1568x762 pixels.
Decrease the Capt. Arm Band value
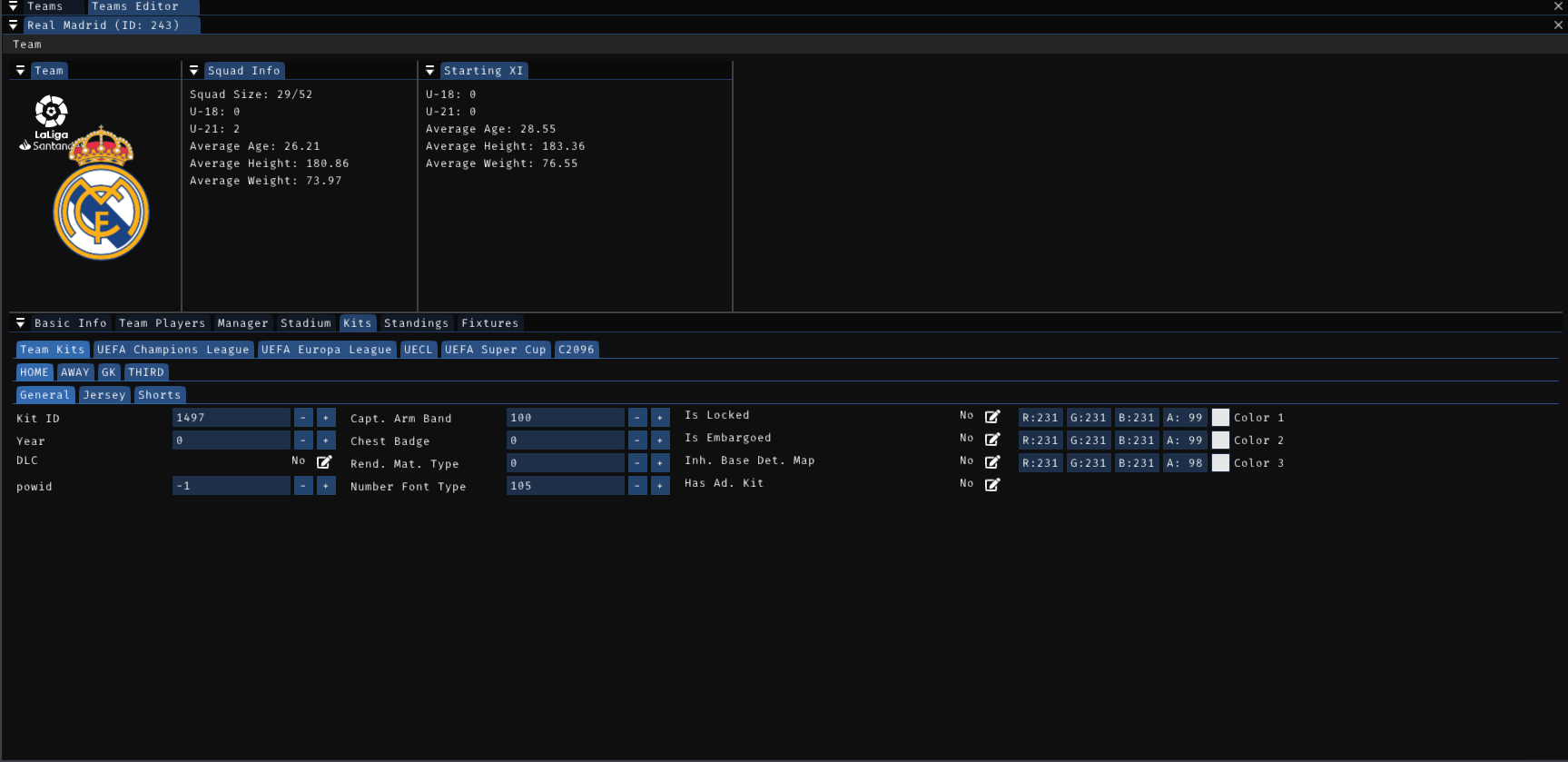point(637,418)
